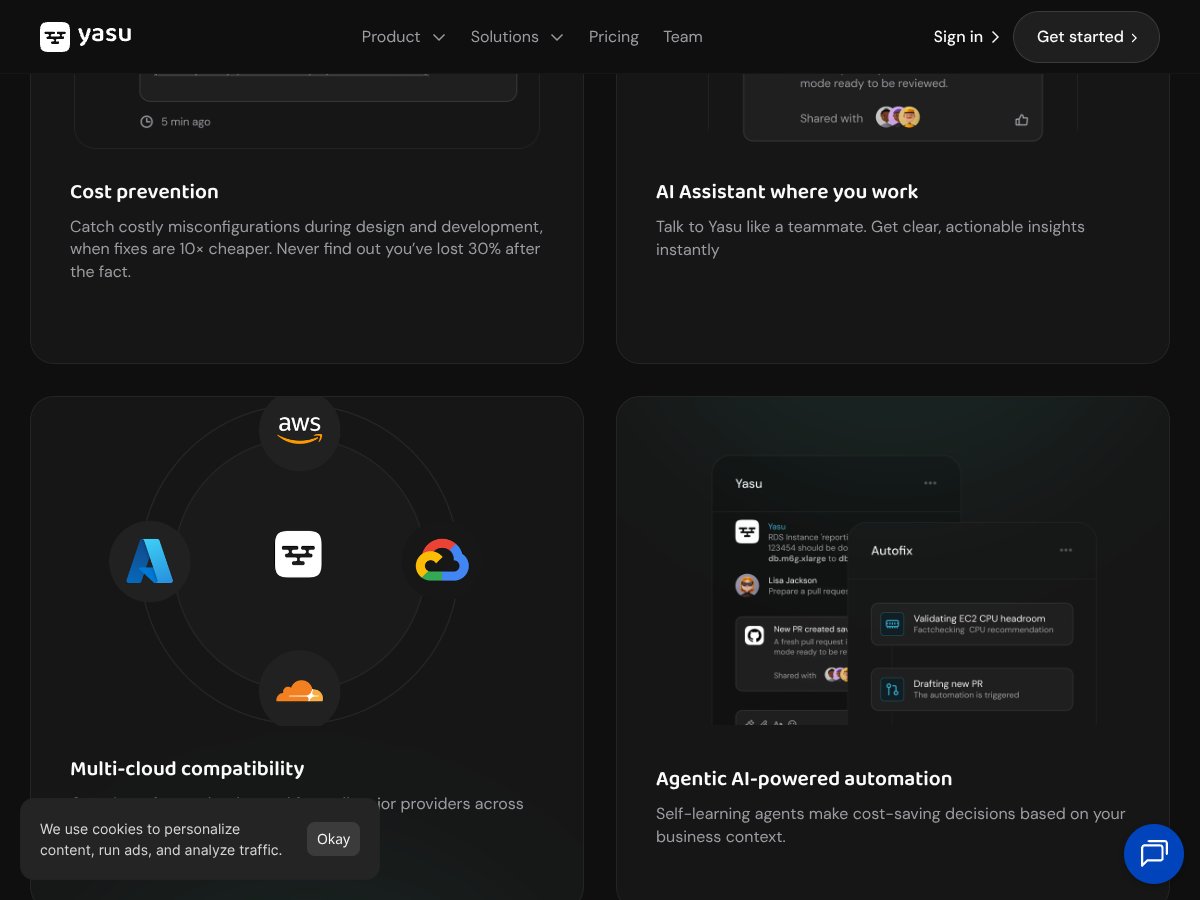Viewport: 1200px width, 900px height.
Task: Click the Google Cloud logo icon
Action: pos(442,561)
